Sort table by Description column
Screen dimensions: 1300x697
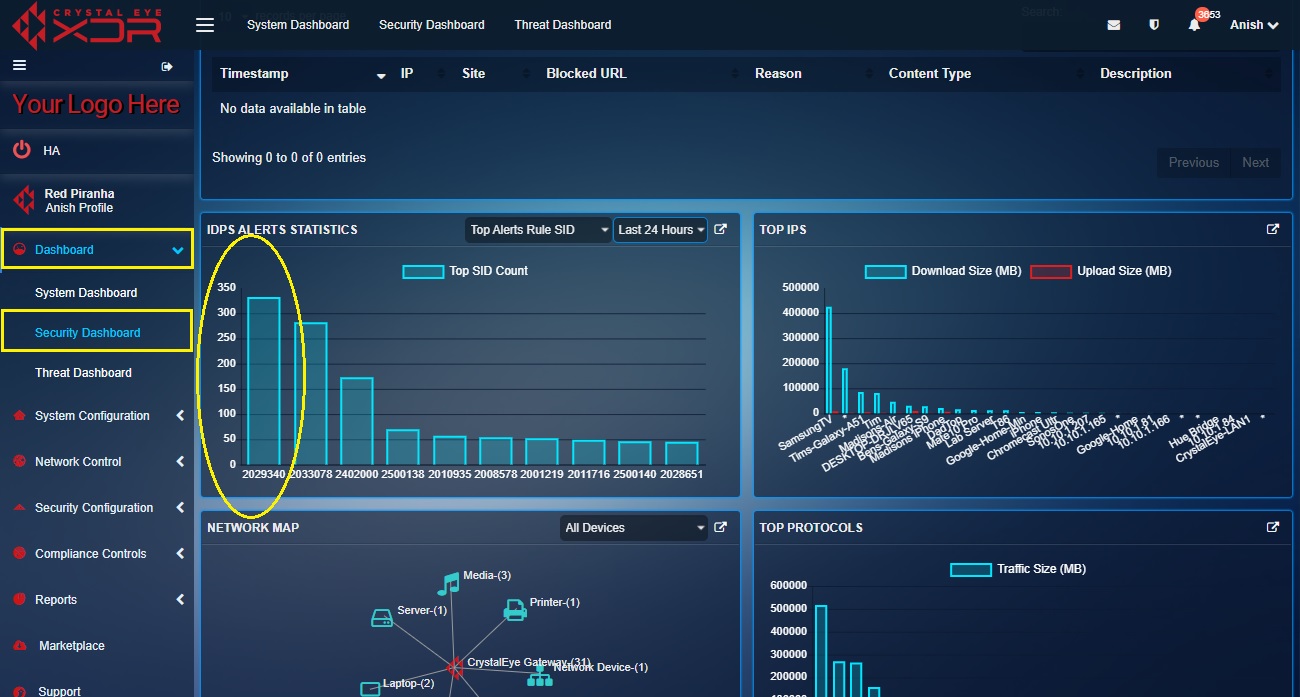[1186, 74]
